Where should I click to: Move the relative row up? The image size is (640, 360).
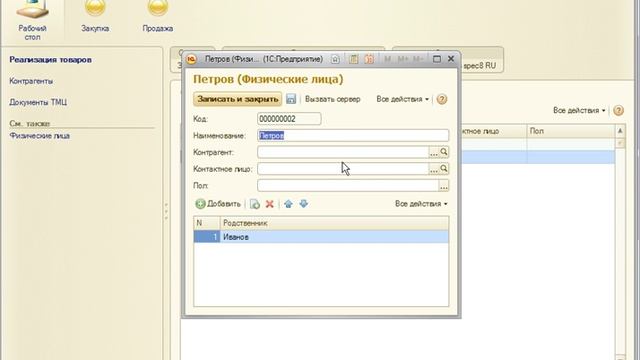pos(288,204)
